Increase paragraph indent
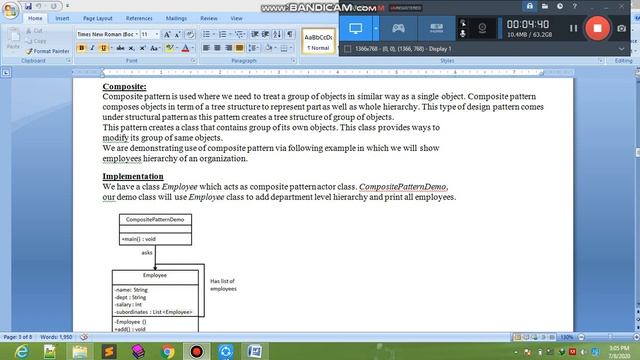Screen dimensions: 640x360 click(265, 34)
